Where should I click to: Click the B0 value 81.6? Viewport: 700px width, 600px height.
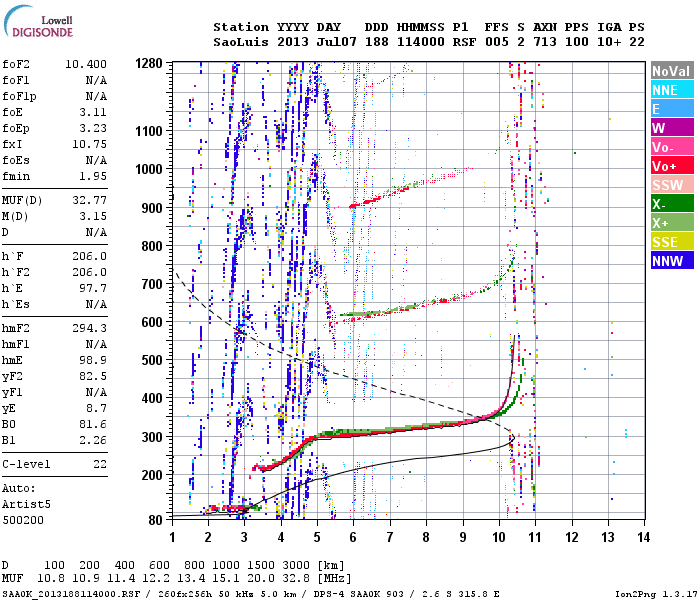pyautogui.click(x=93, y=424)
